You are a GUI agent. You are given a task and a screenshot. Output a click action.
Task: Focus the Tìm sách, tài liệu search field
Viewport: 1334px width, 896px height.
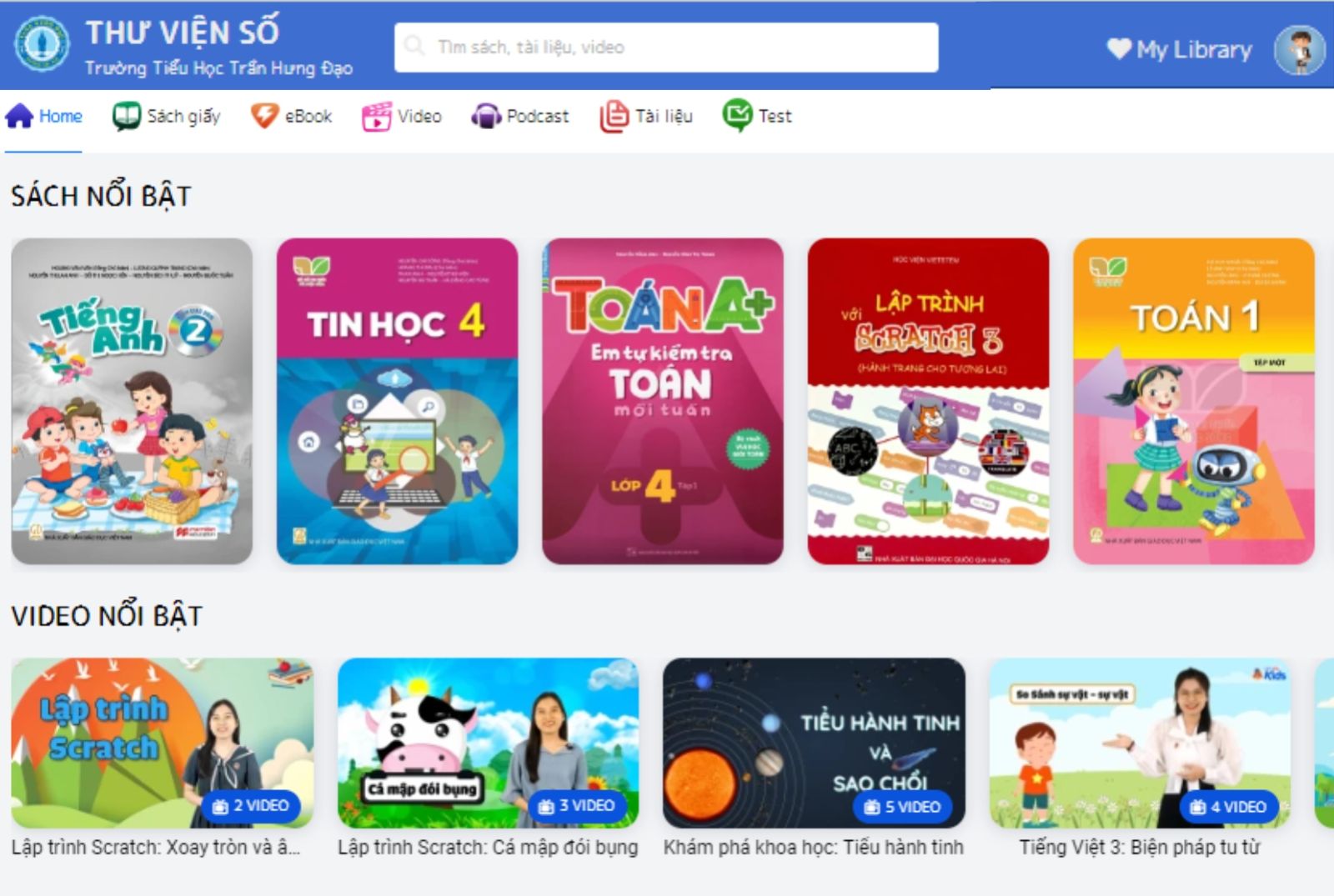666,47
